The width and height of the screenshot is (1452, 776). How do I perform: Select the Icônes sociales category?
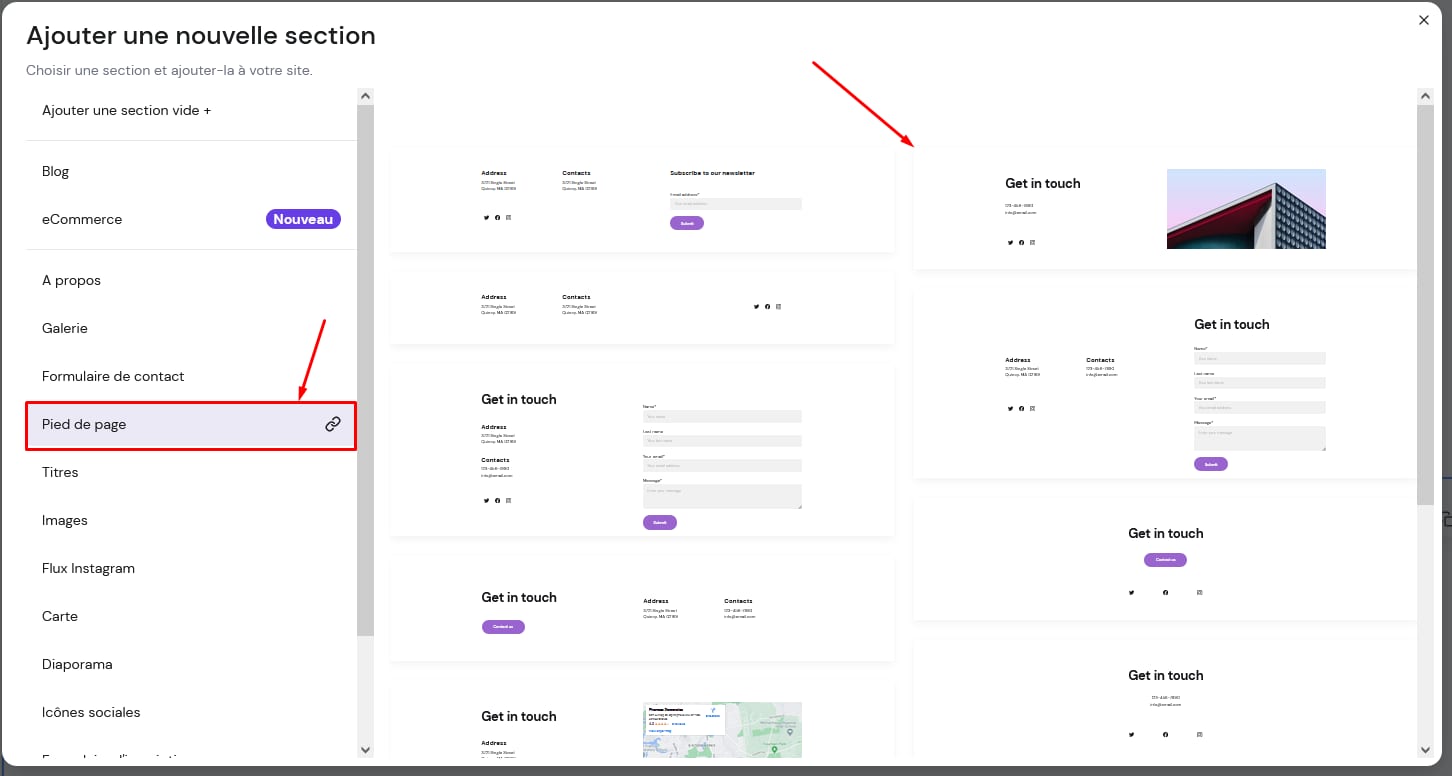(x=91, y=712)
